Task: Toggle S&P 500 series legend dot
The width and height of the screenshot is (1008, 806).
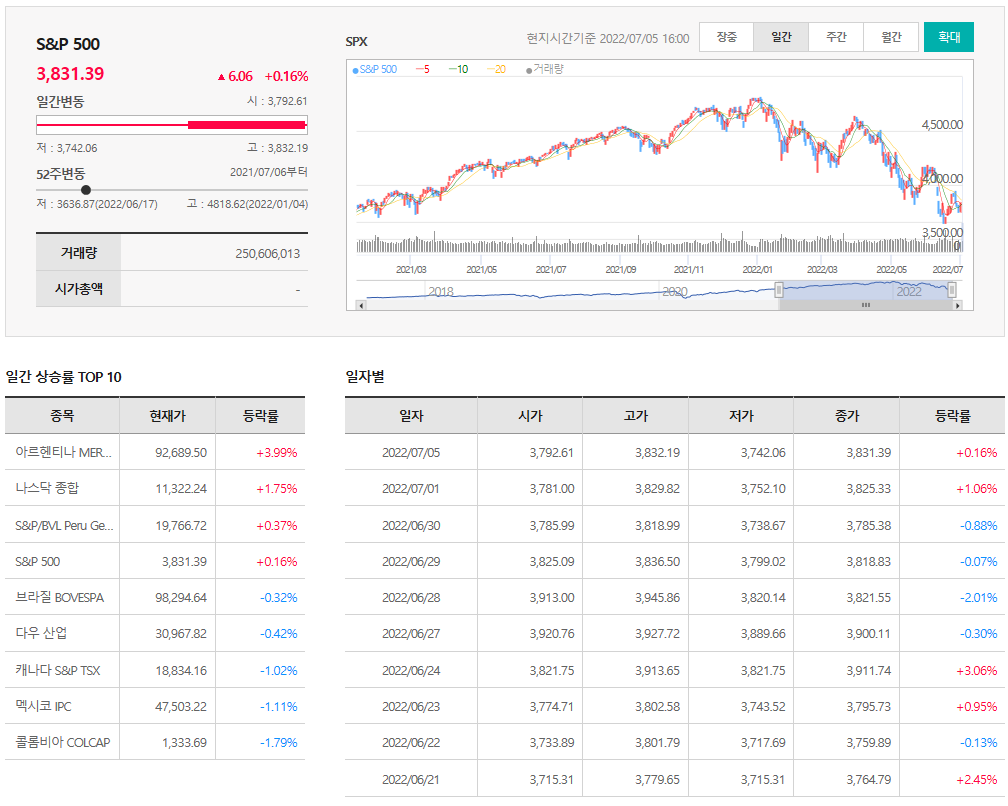Action: (x=356, y=70)
